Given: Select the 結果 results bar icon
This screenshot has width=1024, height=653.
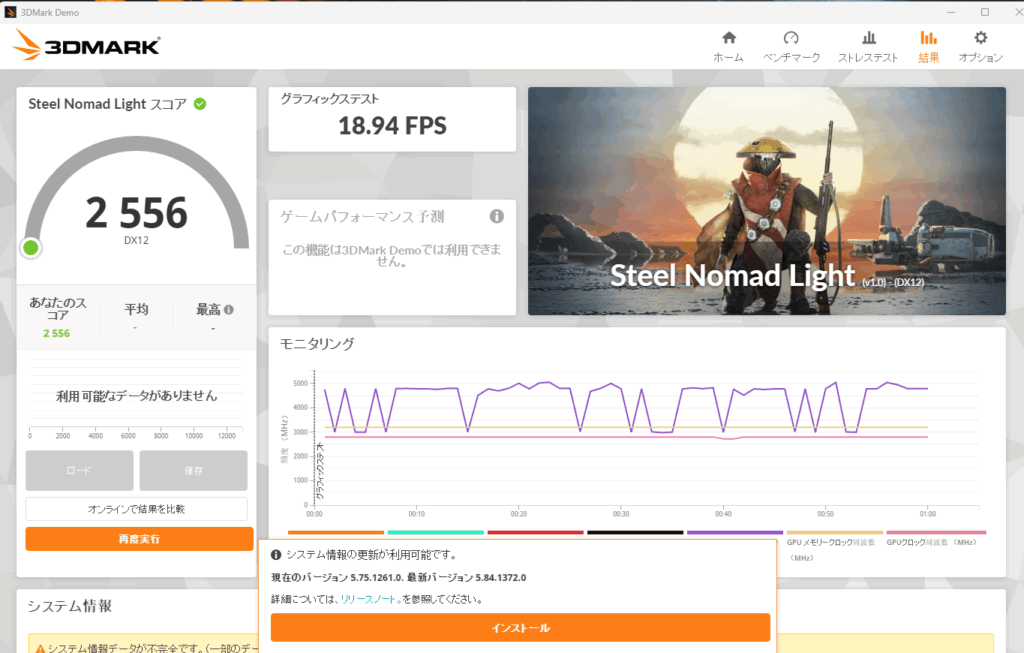Looking at the screenshot, I should click(929, 38).
